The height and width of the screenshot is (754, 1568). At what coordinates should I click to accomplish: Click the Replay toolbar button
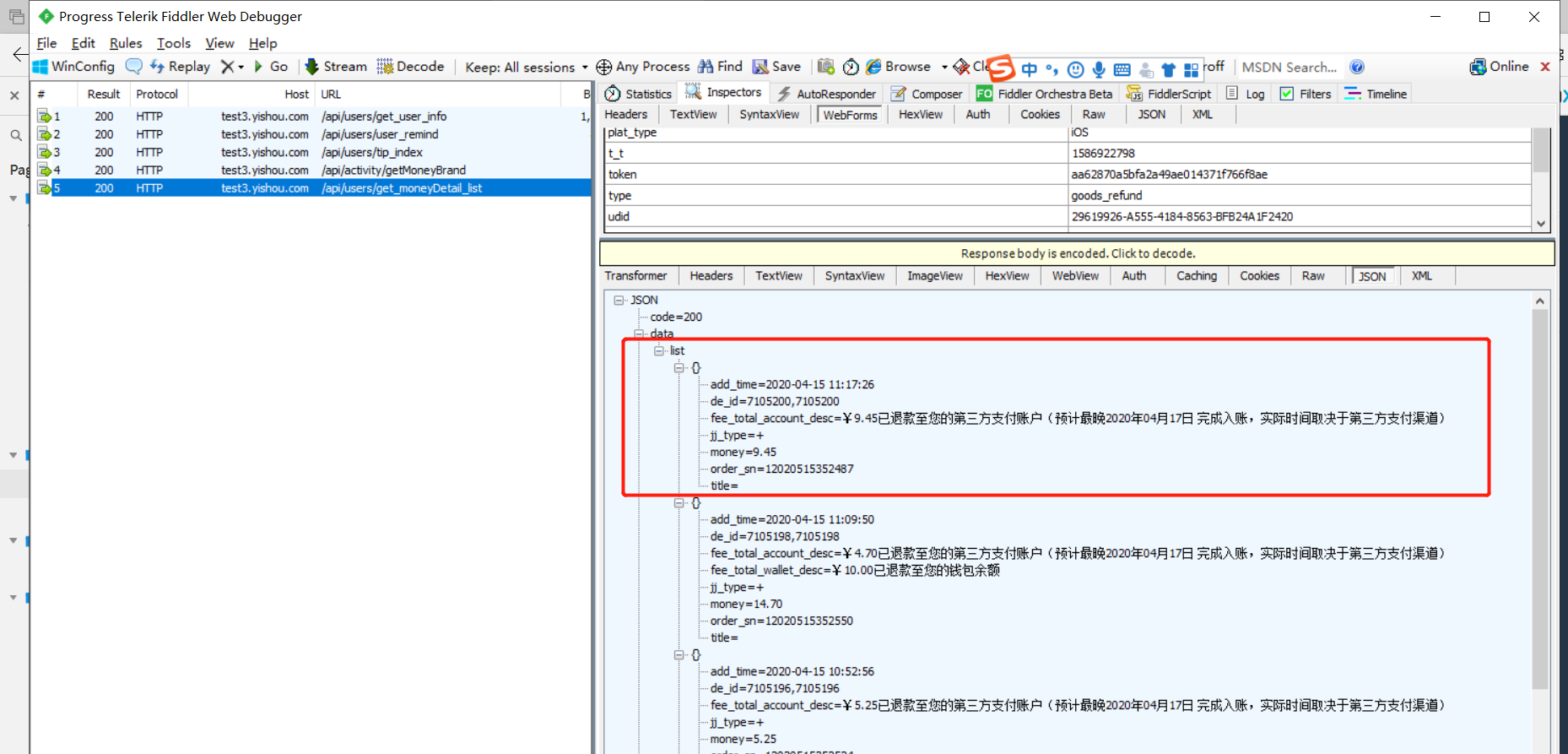tap(180, 67)
